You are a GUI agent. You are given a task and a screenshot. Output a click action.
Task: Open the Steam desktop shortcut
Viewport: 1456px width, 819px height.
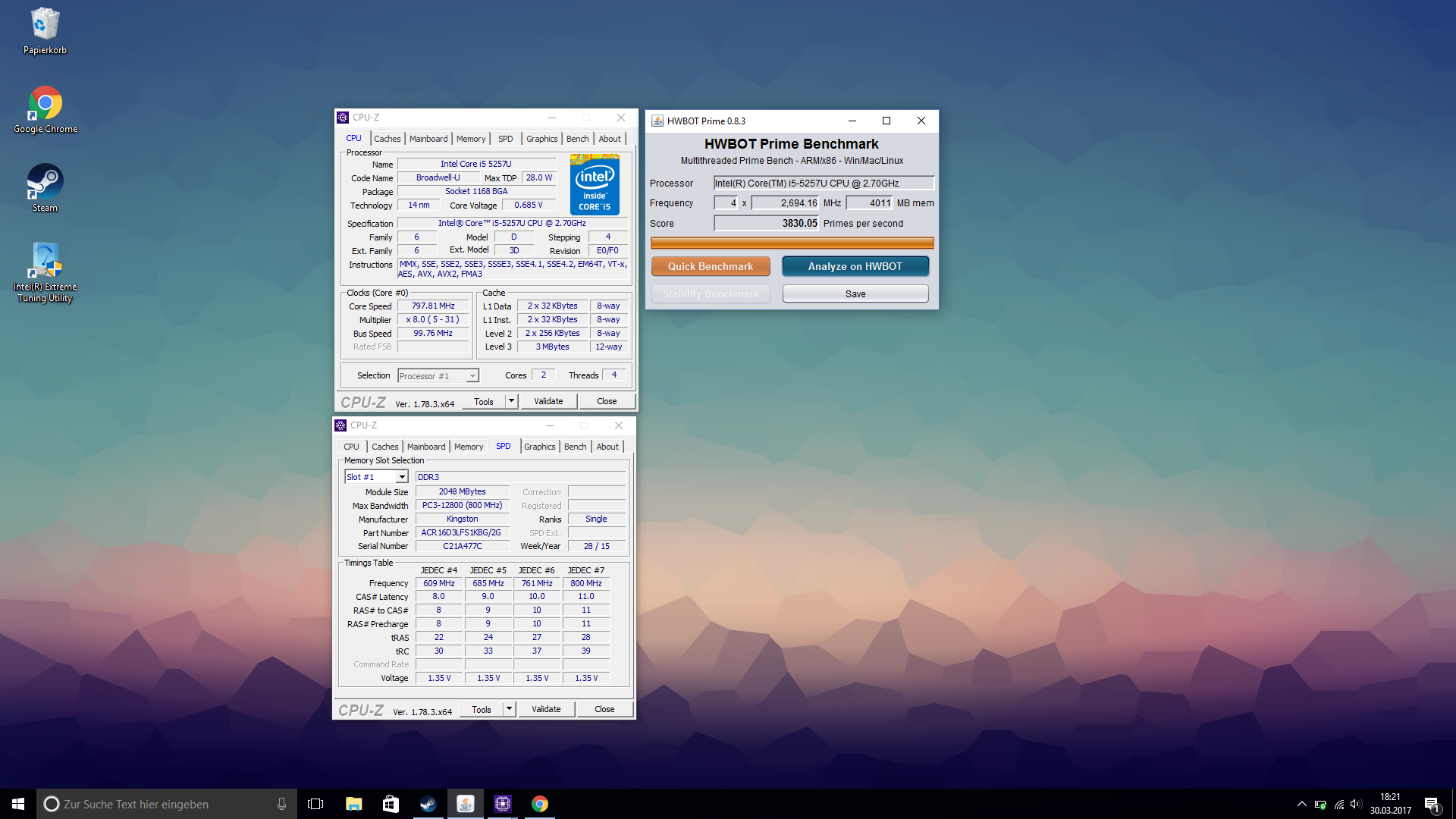[45, 189]
